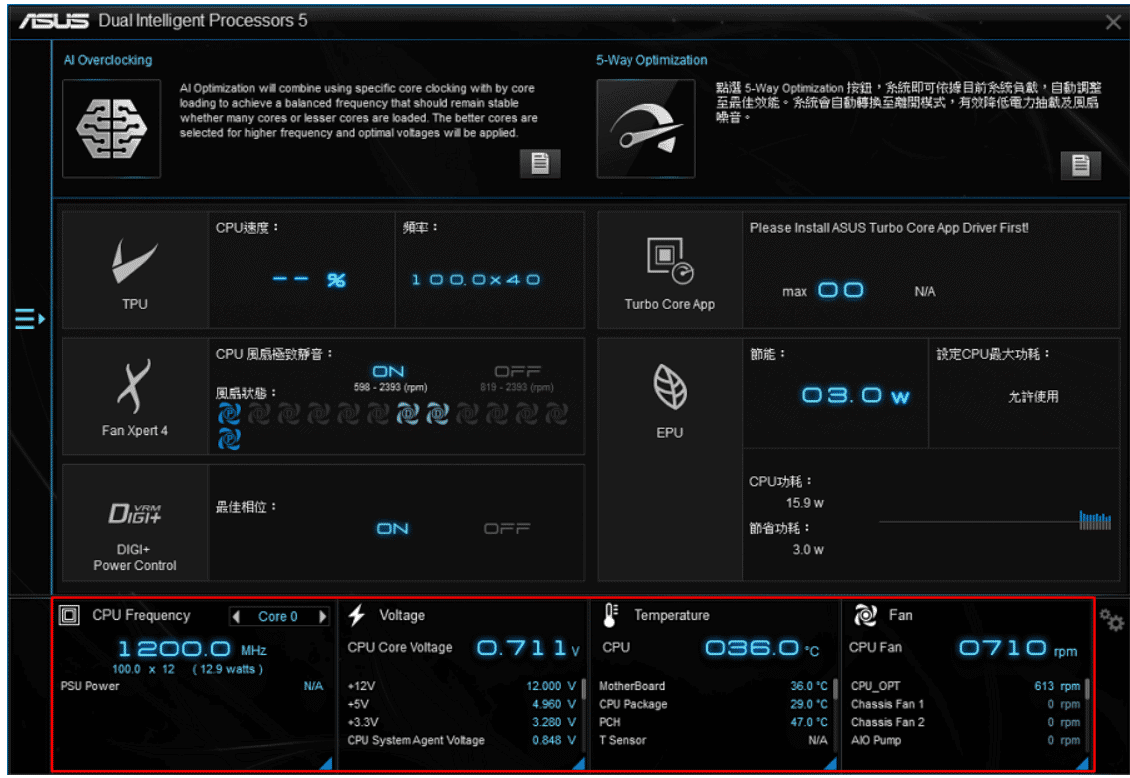
Task: Click the Chassis Fan 2 row
Action: [x=966, y=722]
